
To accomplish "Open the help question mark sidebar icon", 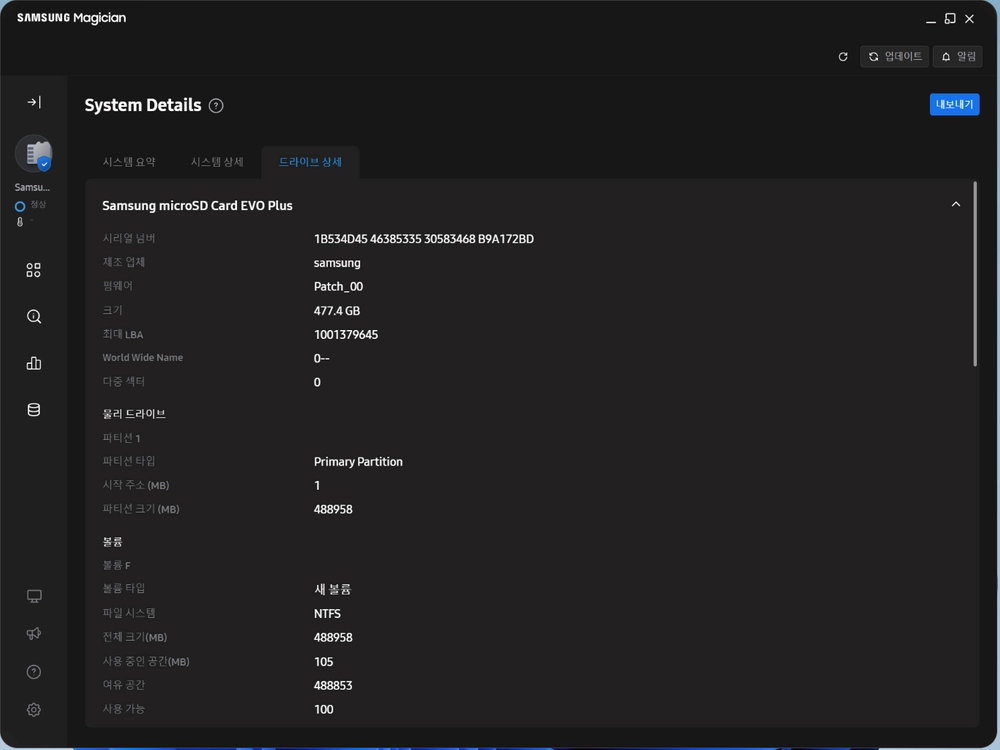I will (x=34, y=672).
